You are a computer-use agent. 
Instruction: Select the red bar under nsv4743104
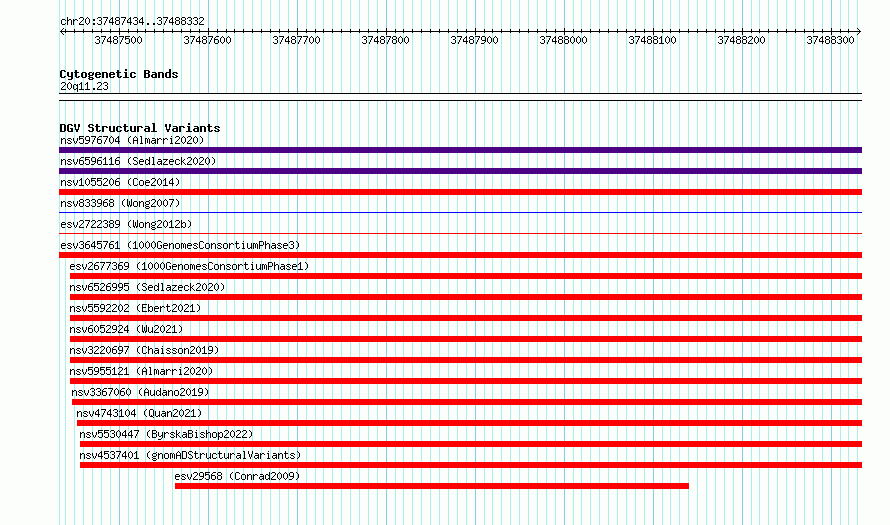[469, 423]
